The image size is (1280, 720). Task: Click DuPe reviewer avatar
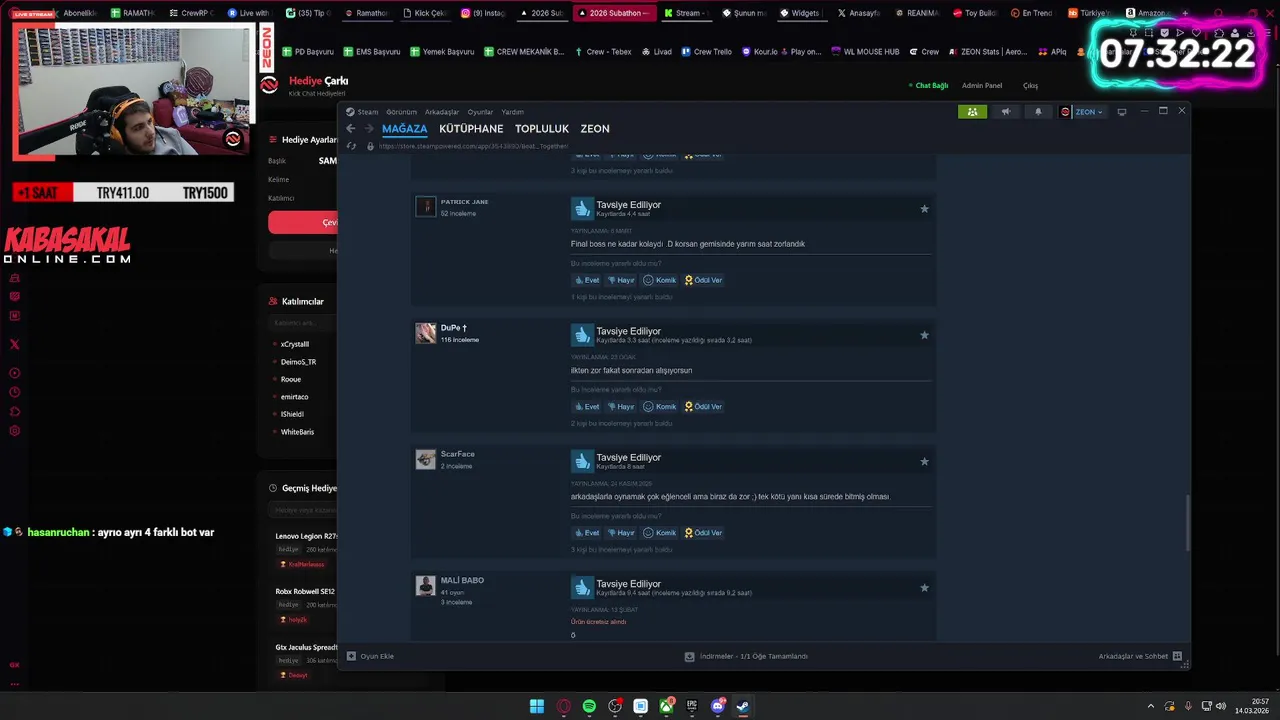point(426,333)
